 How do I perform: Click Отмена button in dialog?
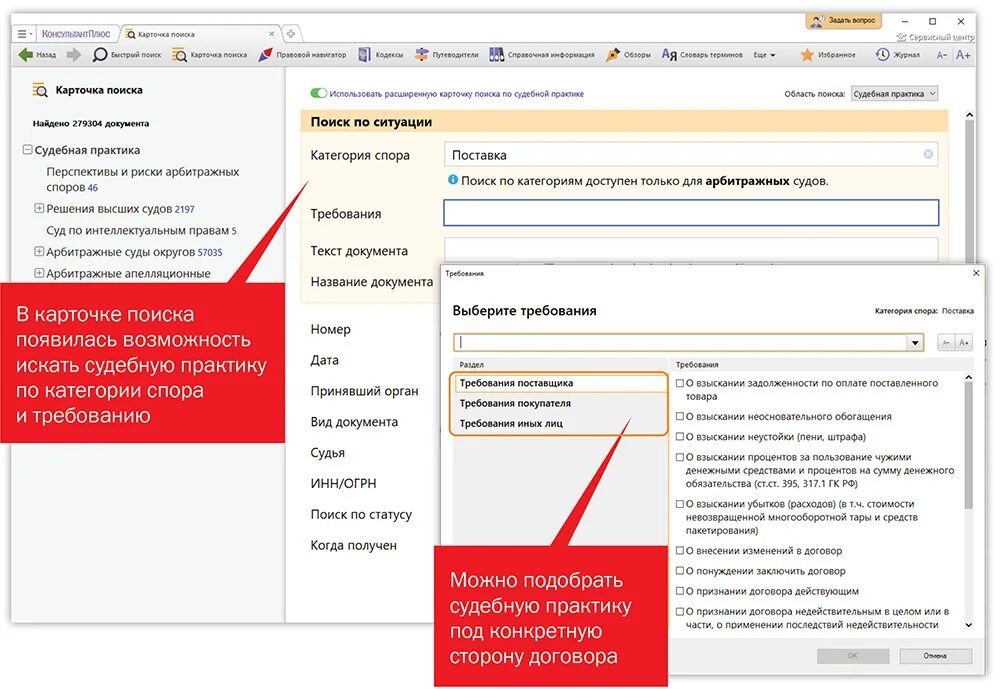pyautogui.click(x=936, y=656)
